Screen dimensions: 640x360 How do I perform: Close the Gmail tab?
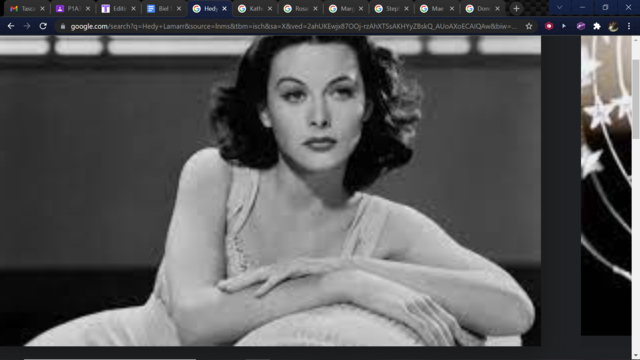coord(42,9)
